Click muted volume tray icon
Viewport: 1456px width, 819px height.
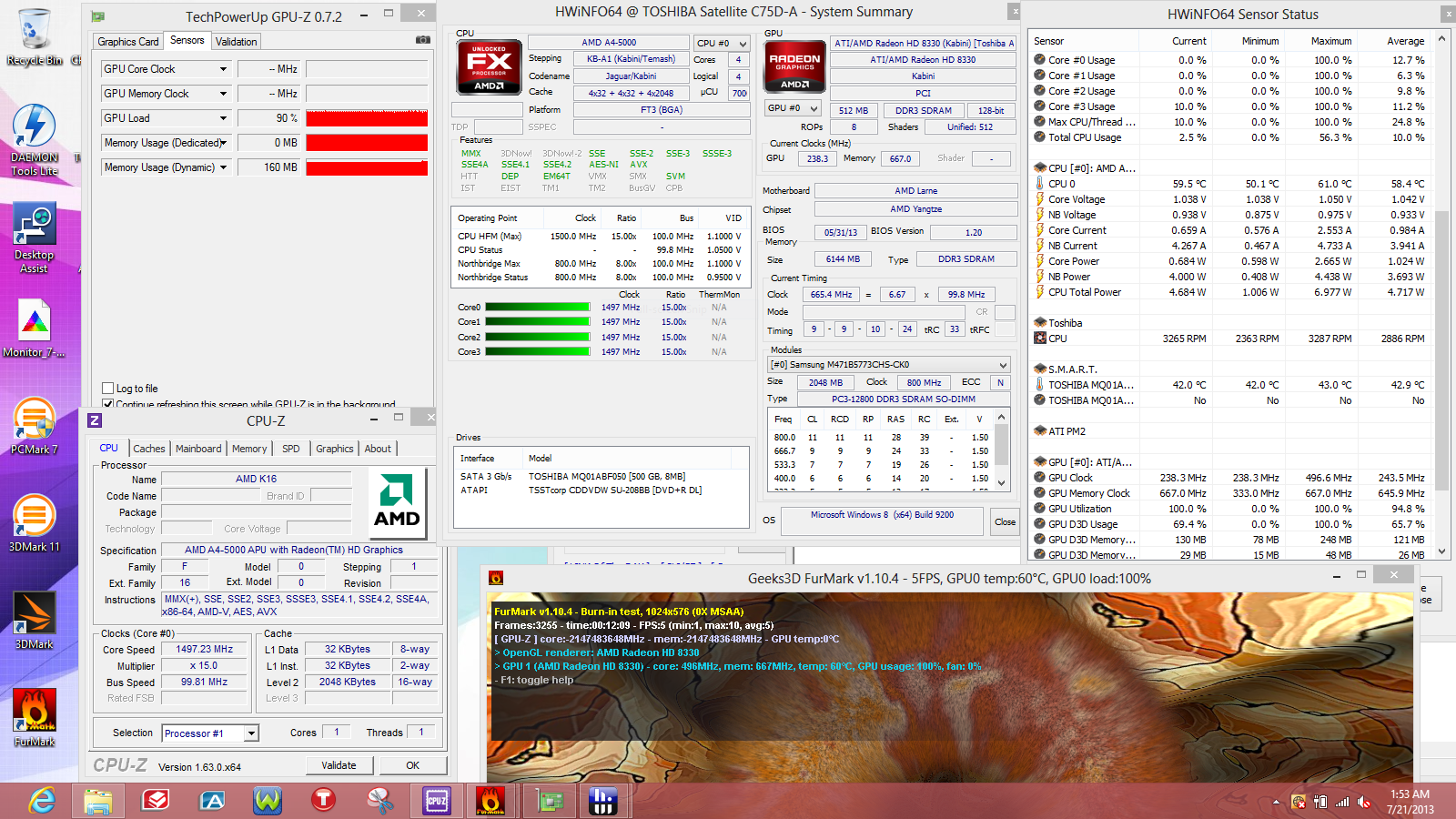(x=1364, y=802)
